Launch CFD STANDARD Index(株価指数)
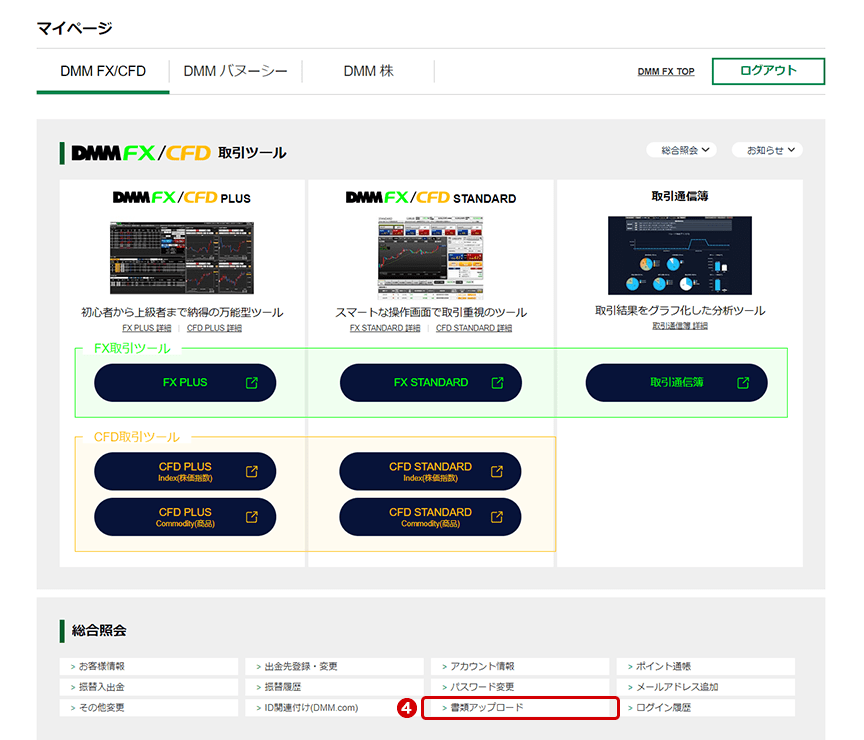Screen dimensions: 864x740 [x=430, y=471]
